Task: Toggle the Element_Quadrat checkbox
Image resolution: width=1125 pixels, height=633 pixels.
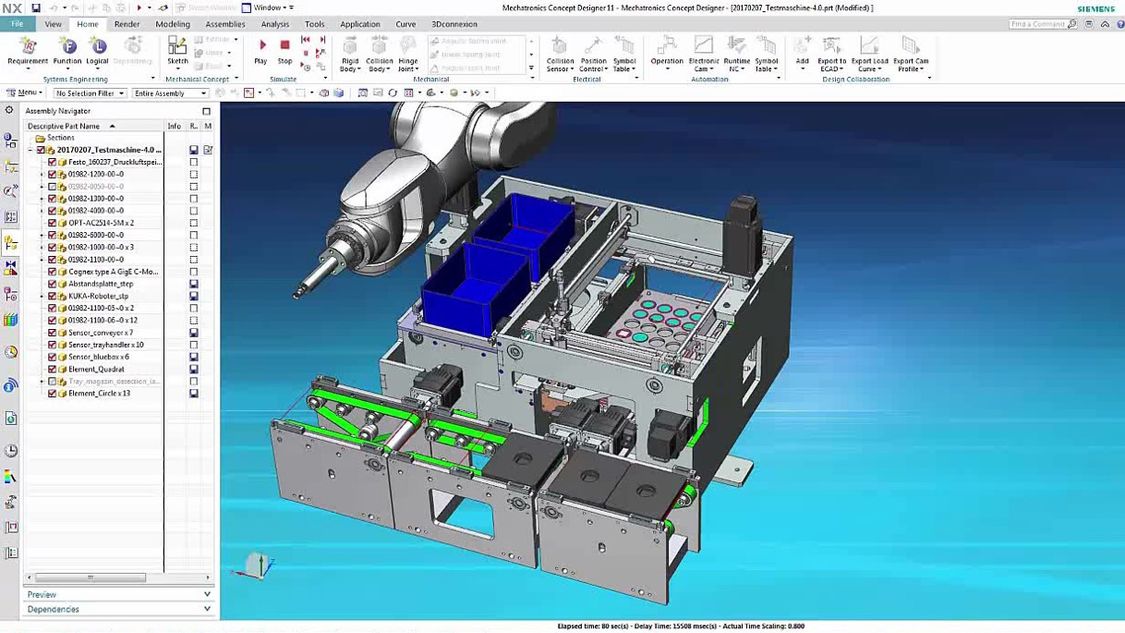Action: pyautogui.click(x=52, y=369)
